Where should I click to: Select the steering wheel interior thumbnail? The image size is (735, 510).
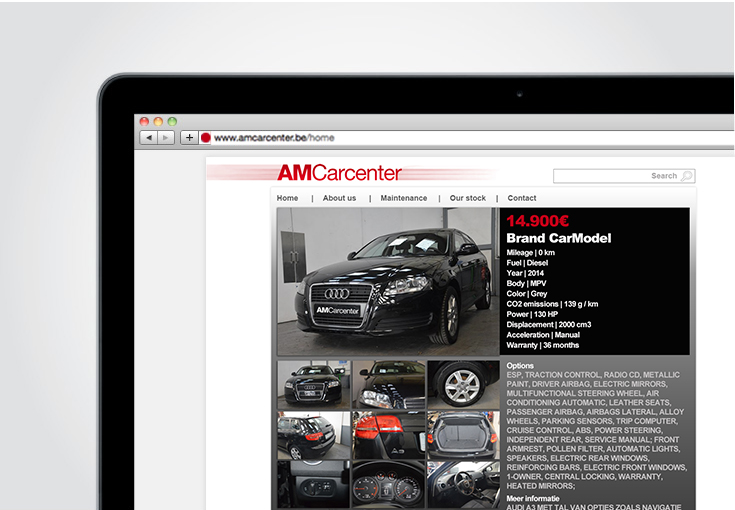(464, 485)
